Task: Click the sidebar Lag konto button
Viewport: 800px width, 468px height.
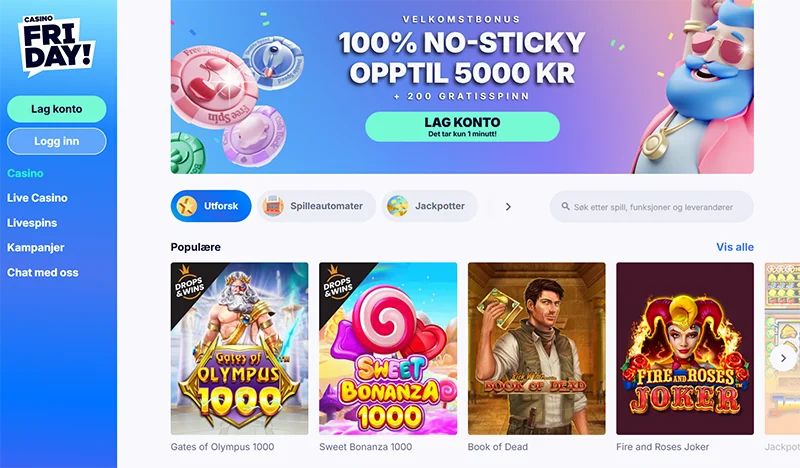Action: (x=57, y=109)
